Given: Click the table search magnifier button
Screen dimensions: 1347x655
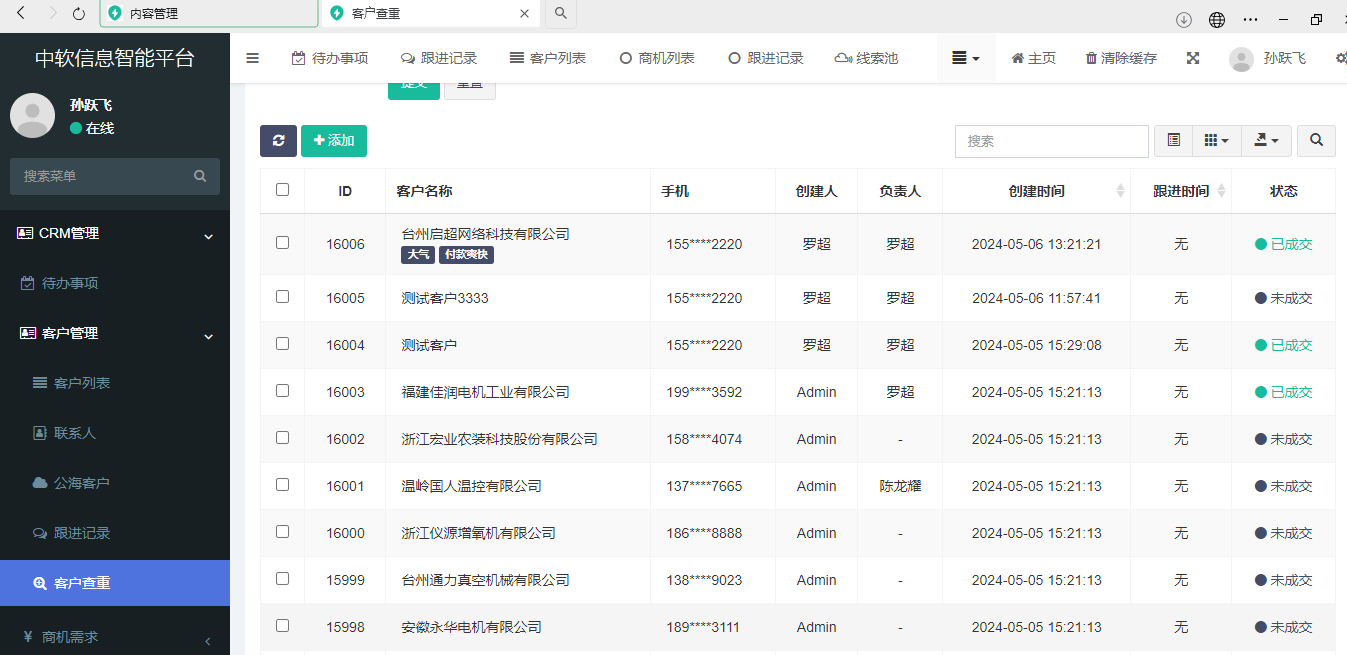Looking at the screenshot, I should click(x=1316, y=141).
